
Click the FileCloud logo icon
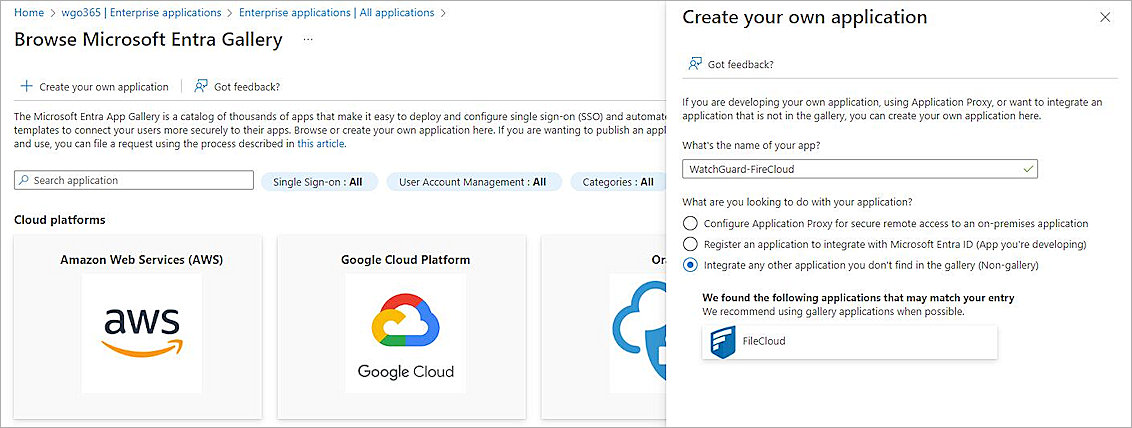[x=723, y=342]
